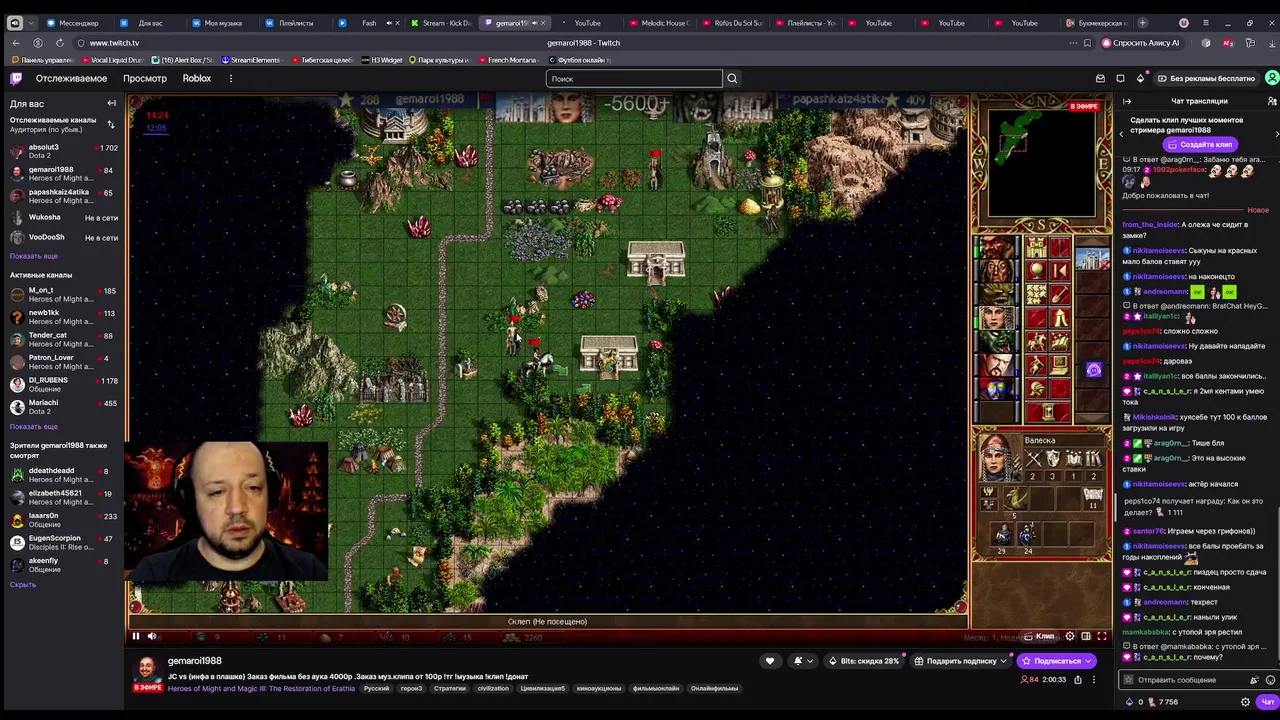Screen dimensions: 1280x720
Task: Open the Twitch inbox mail icon
Action: [x=1100, y=78]
